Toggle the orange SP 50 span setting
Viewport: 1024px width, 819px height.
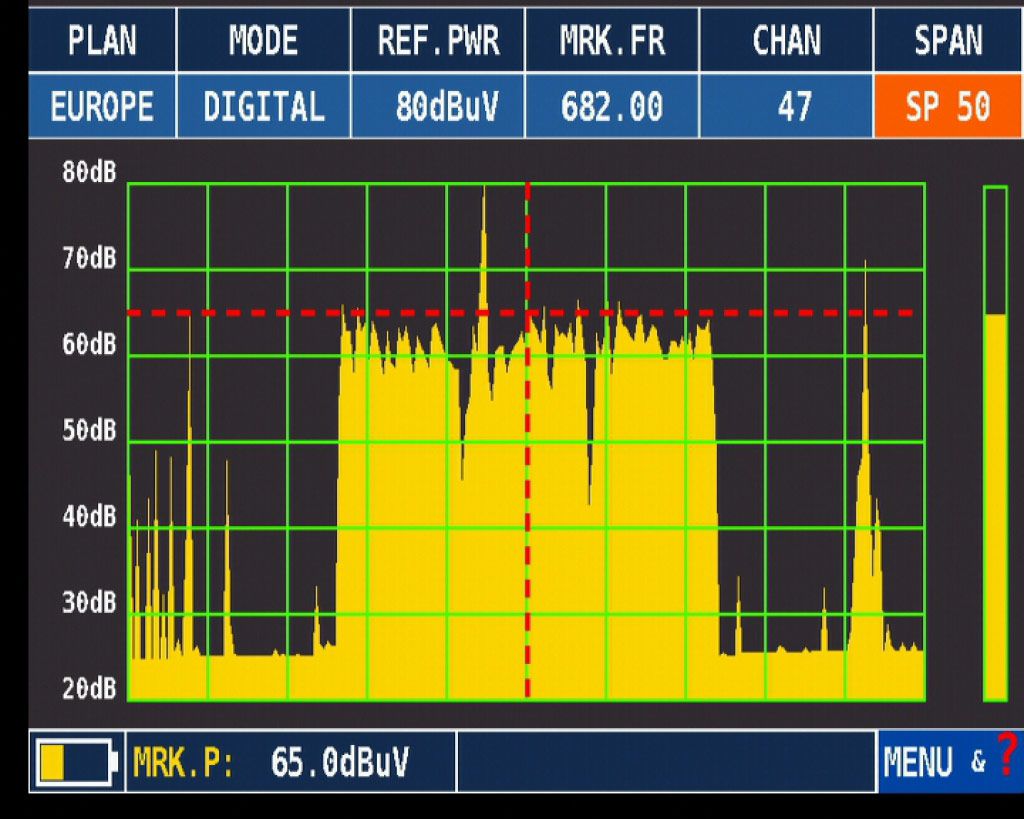[x=947, y=106]
